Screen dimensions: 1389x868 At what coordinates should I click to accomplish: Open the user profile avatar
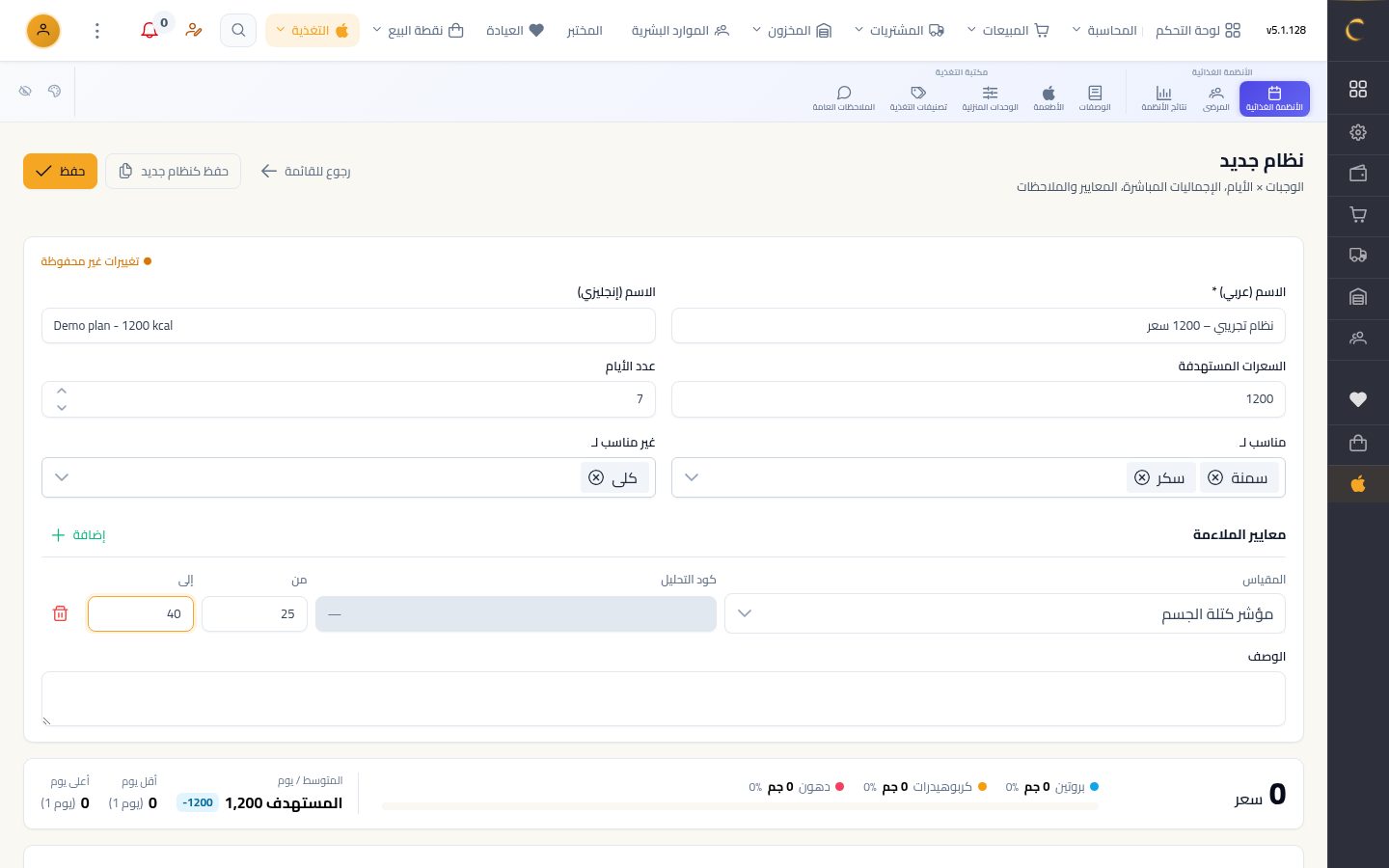42,31
